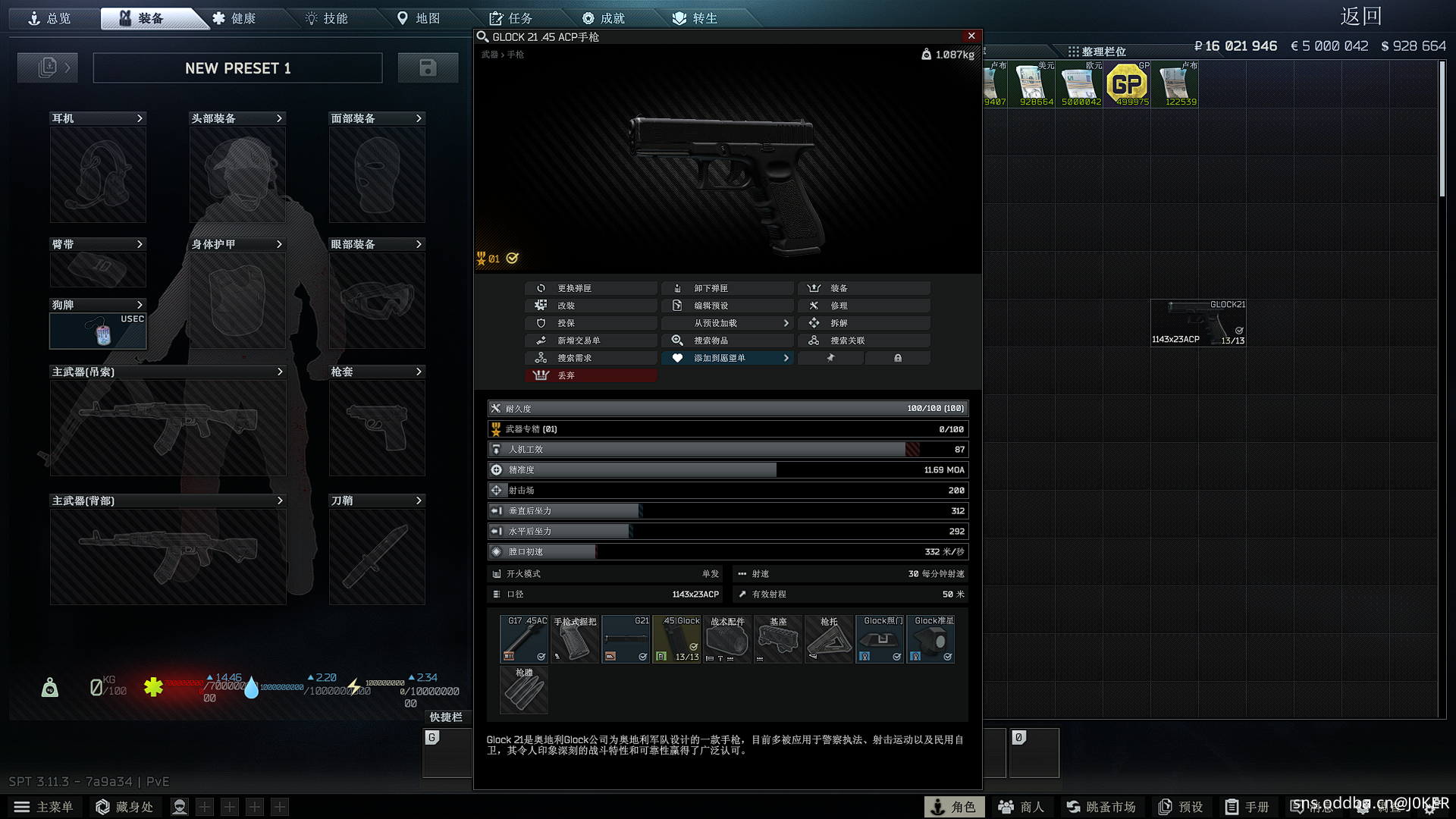Select the Glock rear sight mod slot
Image resolution: width=1456 pixels, height=819 pixels.
[x=880, y=639]
